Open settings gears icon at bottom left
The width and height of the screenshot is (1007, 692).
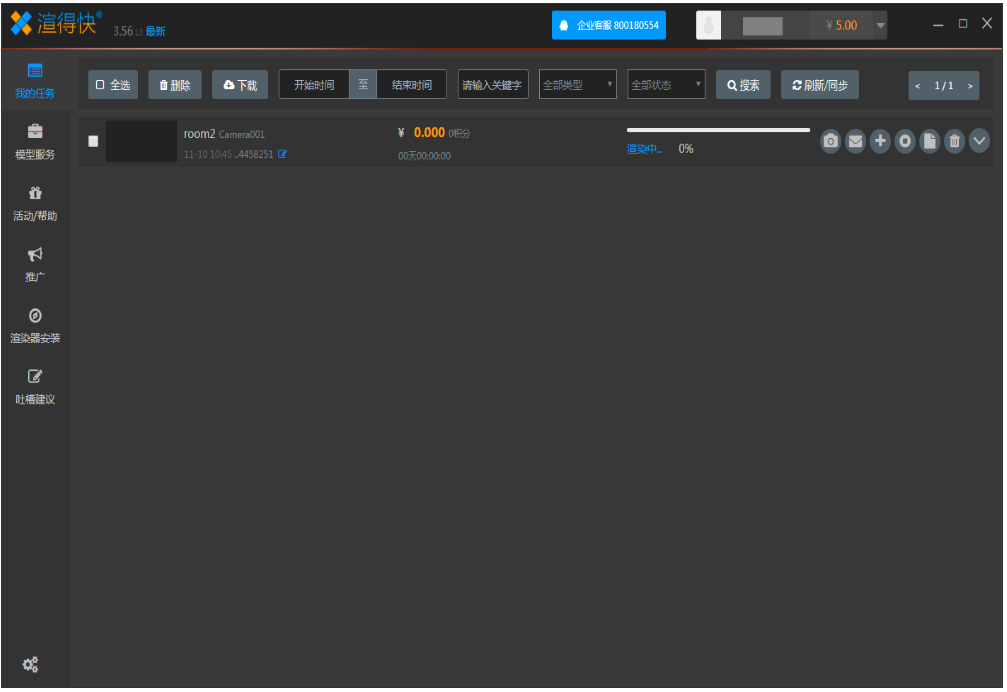click(31, 664)
